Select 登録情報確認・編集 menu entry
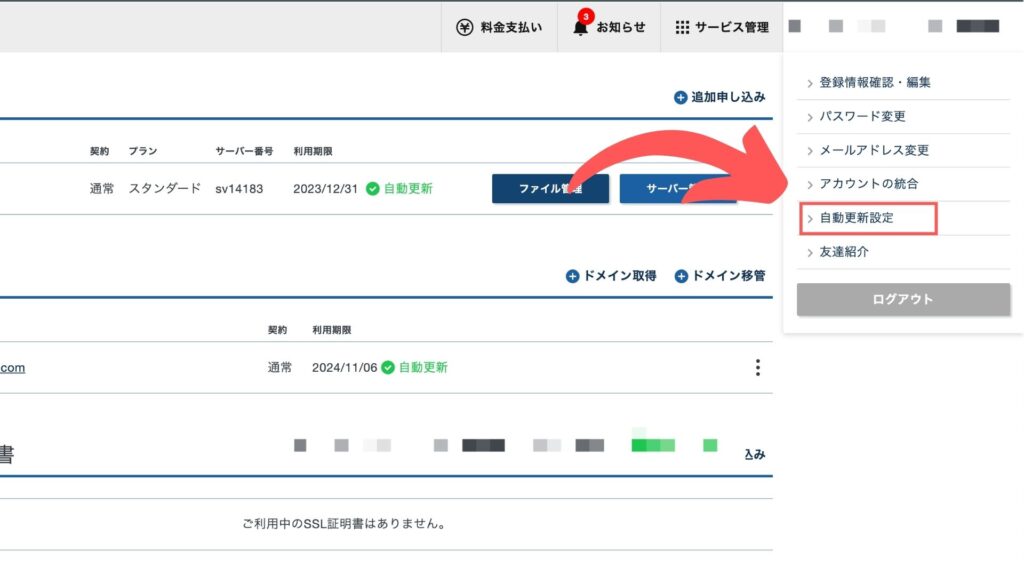This screenshot has width=1024, height=576. point(903,82)
